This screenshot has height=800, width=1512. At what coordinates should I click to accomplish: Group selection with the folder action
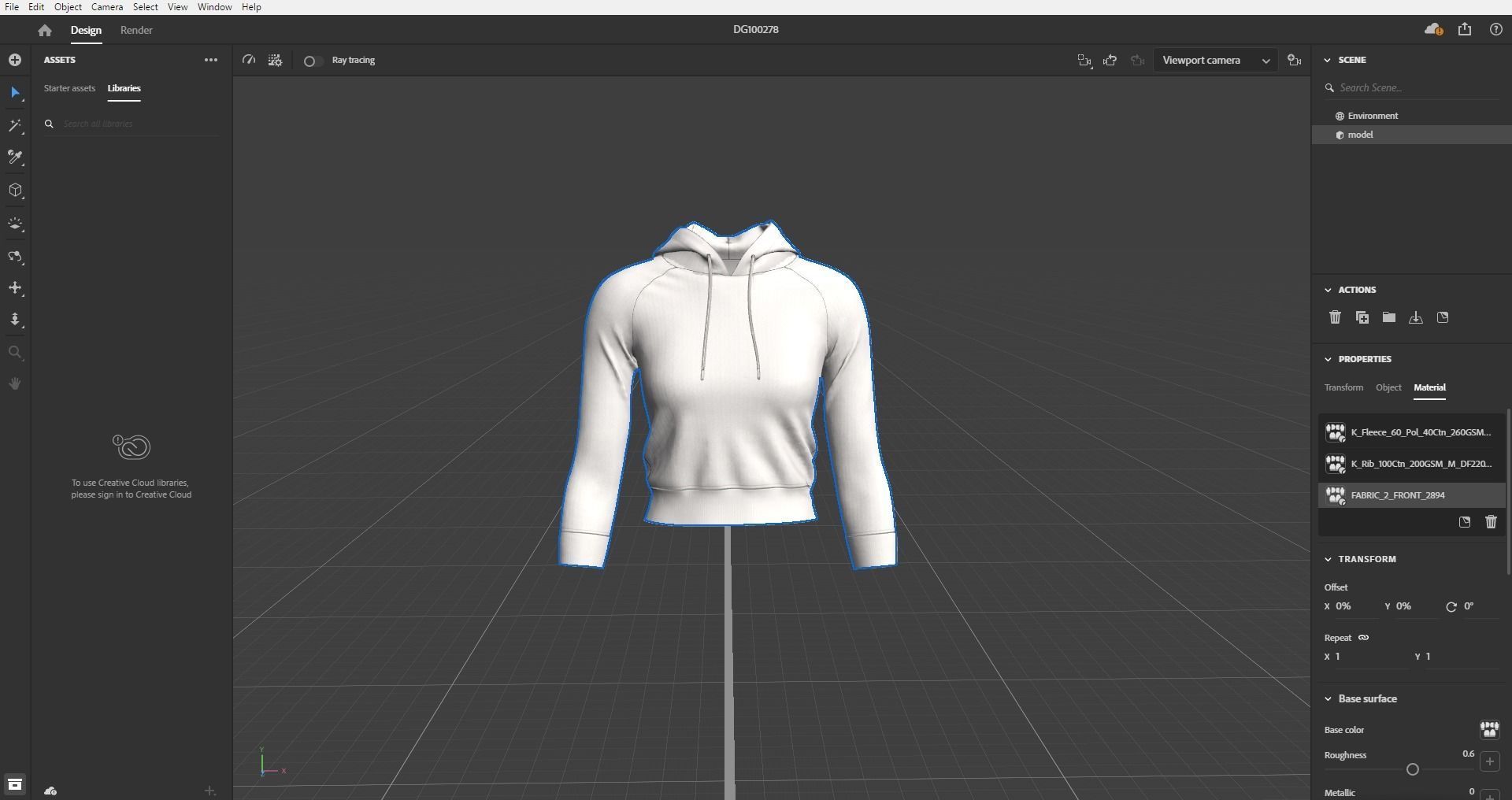tap(1389, 317)
